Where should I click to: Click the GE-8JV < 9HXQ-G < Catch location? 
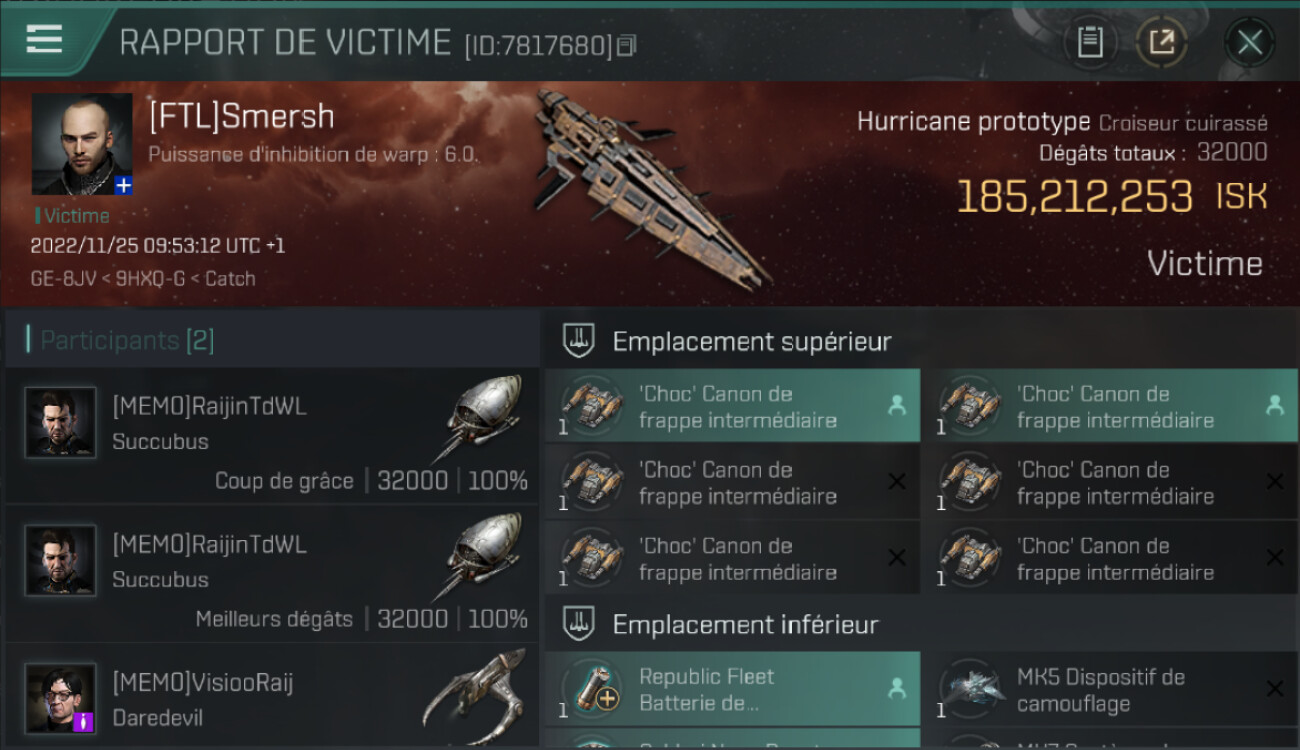click(143, 278)
